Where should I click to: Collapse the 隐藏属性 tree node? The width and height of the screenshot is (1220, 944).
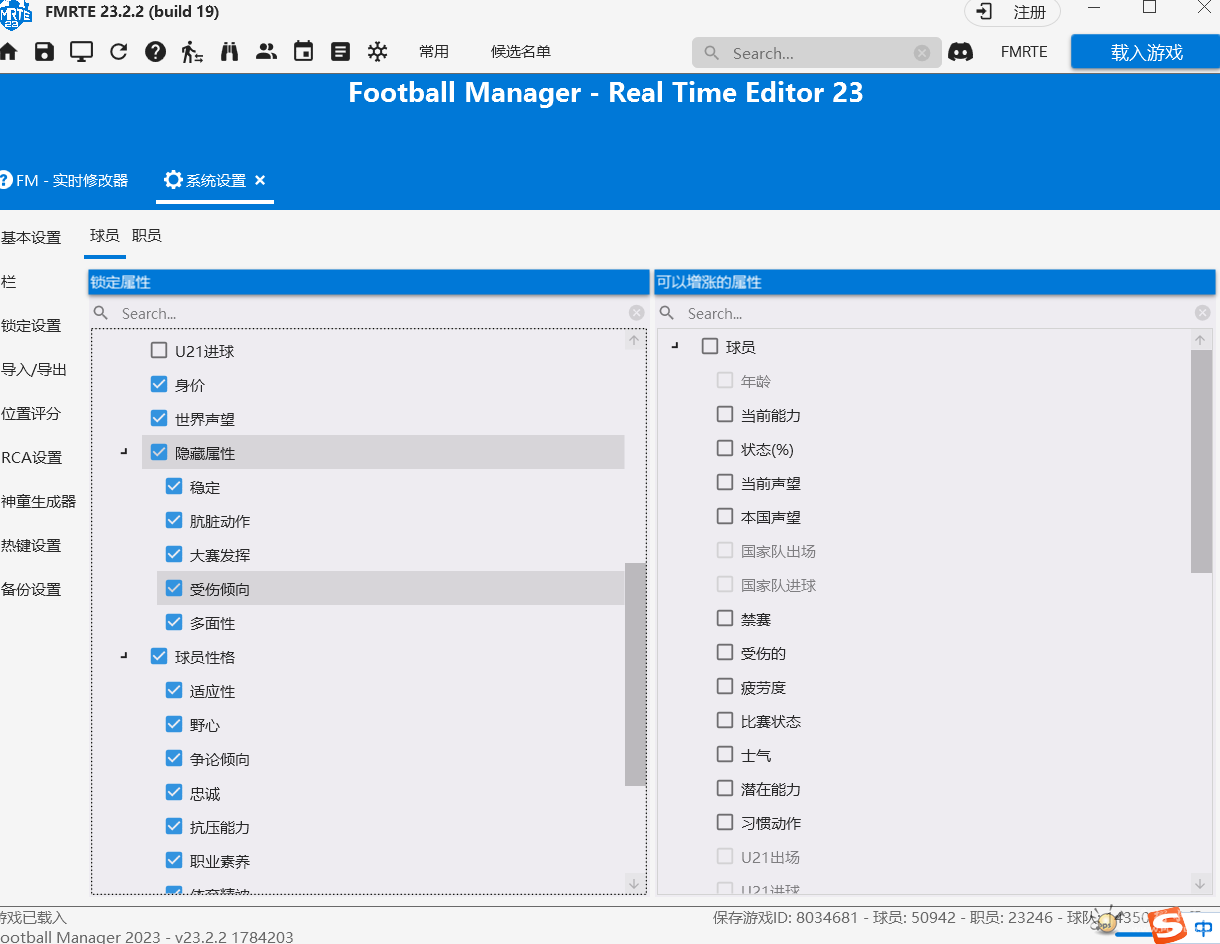pyautogui.click(x=124, y=453)
